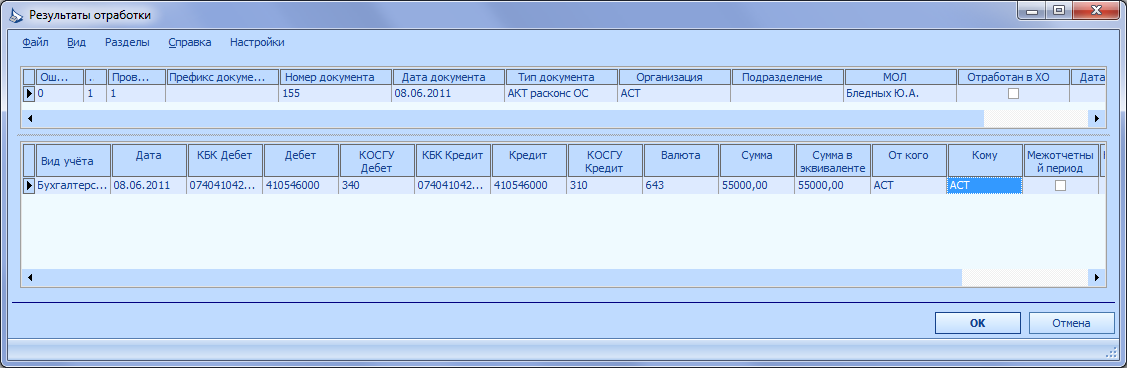This screenshot has width=1127, height=368.
Task: Click the КБК Дебет column header
Action: click(225, 160)
